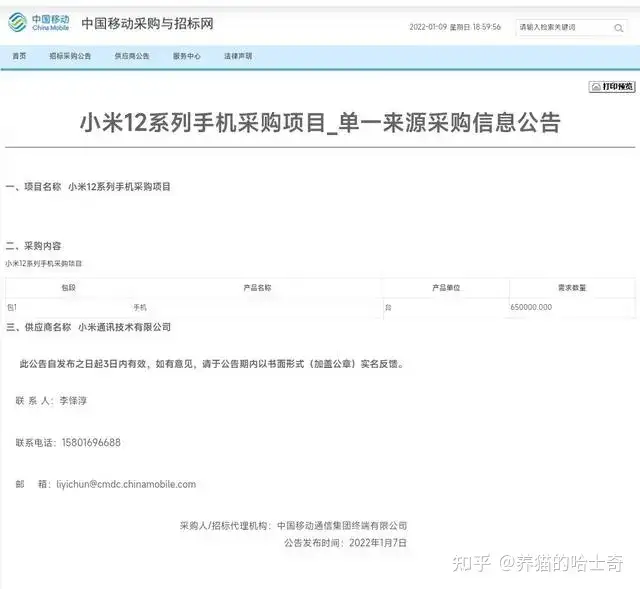Viewport: 640px width, 589px height.
Task: Open the 服务中心 navigation item
Action: (x=187, y=56)
